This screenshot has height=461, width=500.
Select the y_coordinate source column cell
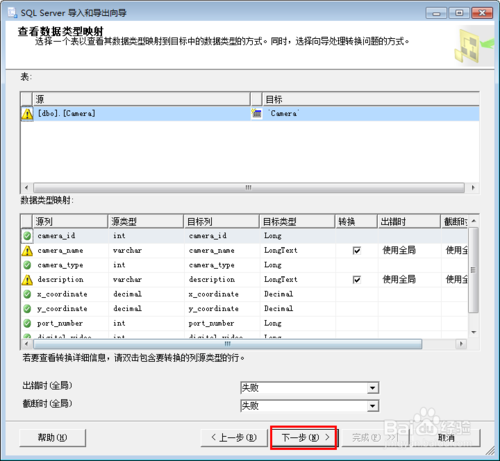pos(71,309)
